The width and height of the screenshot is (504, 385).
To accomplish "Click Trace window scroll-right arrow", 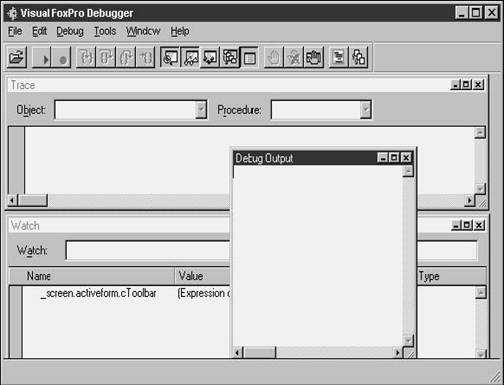I will pos(469,200).
